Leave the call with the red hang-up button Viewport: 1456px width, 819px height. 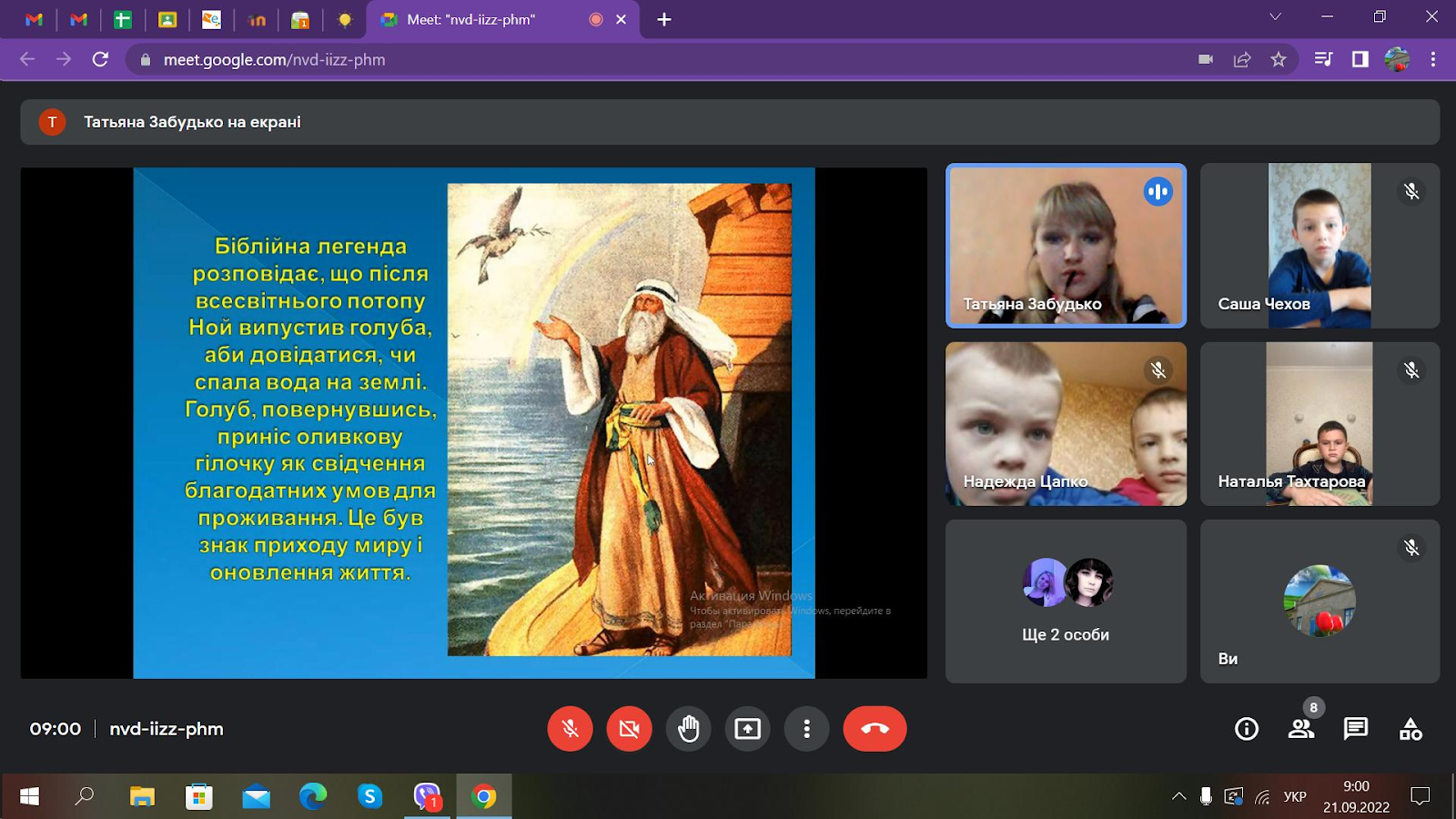coord(875,729)
